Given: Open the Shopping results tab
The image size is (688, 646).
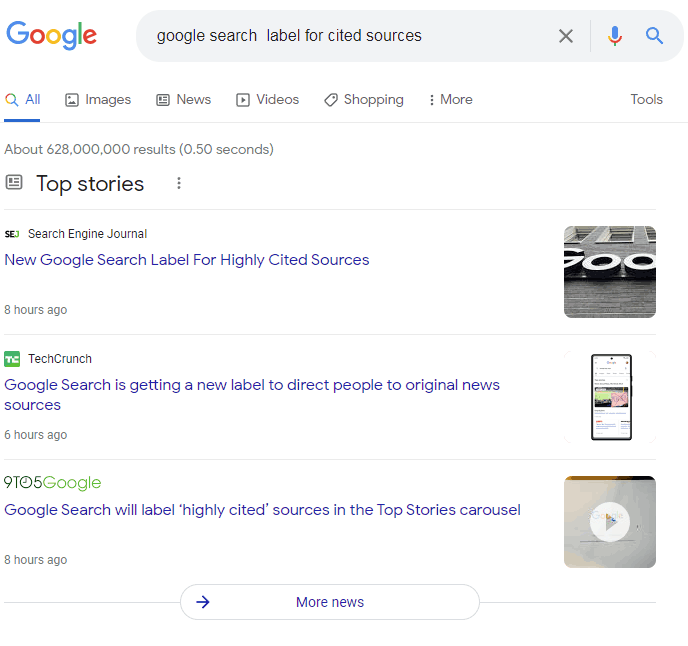Looking at the screenshot, I should [363, 100].
